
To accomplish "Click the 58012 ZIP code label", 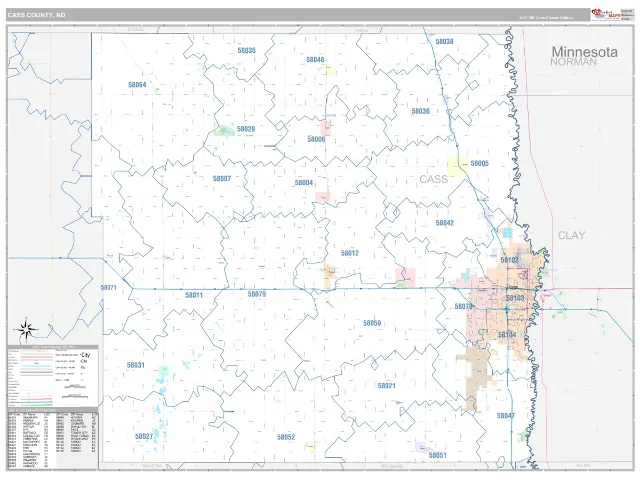I will [x=350, y=253].
